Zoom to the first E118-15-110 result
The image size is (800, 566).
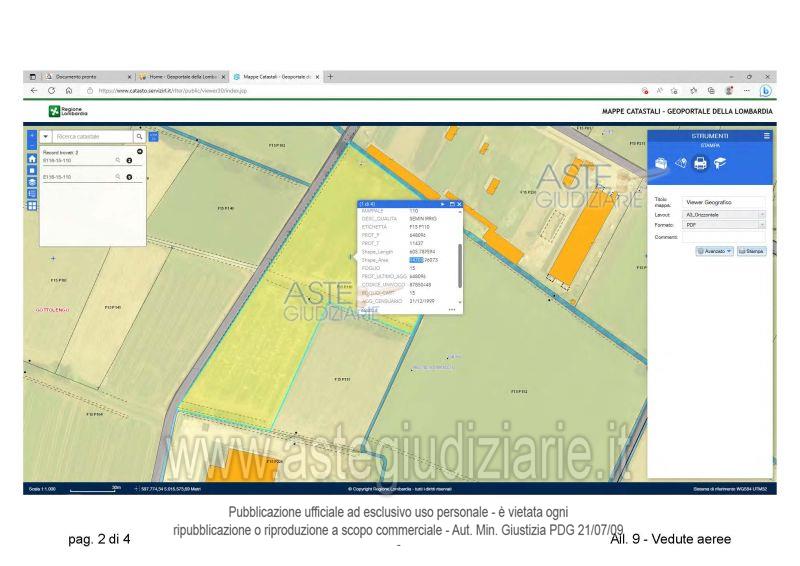(x=118, y=160)
